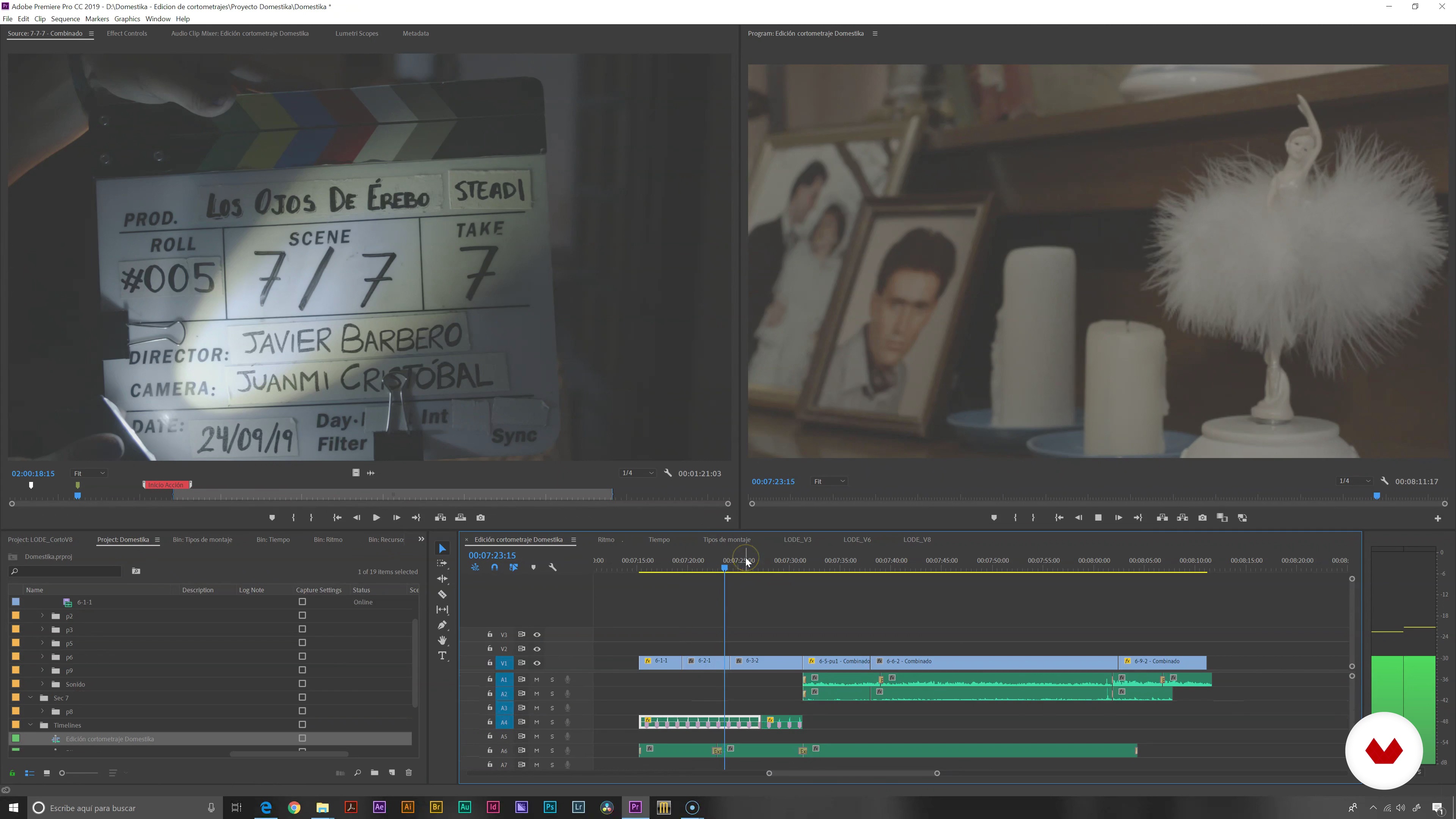Add Marker in timeline header

(533, 567)
